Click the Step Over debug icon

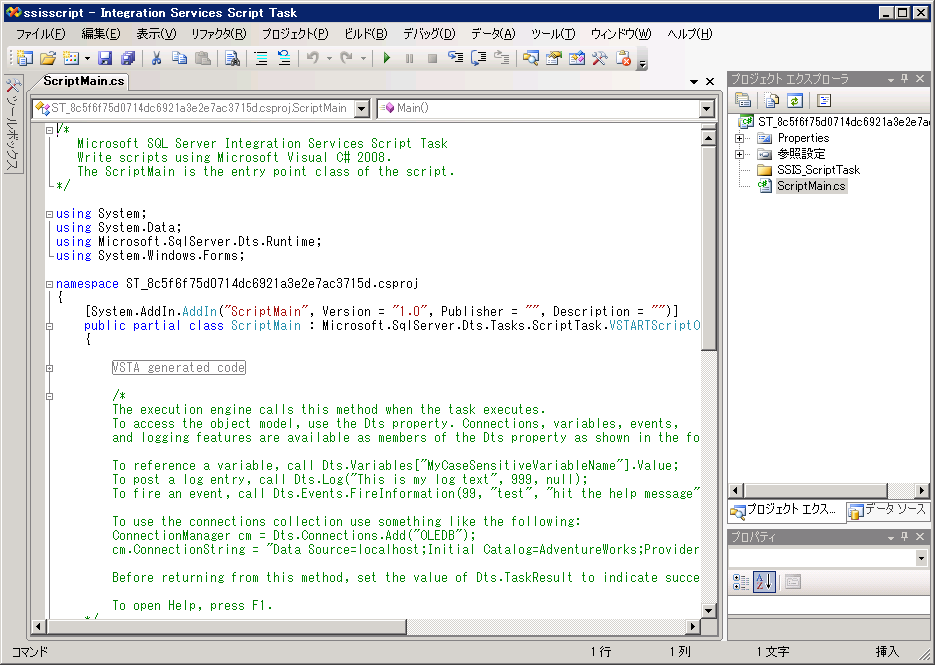tap(479, 58)
